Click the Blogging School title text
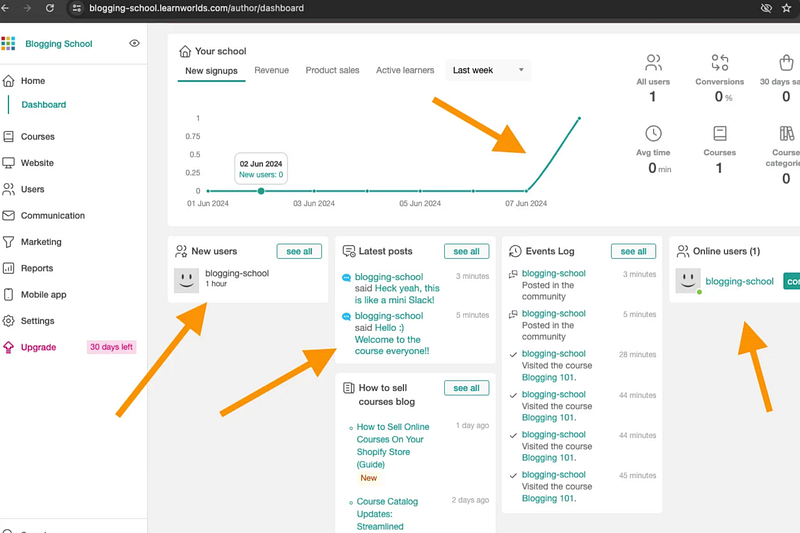 [x=59, y=44]
